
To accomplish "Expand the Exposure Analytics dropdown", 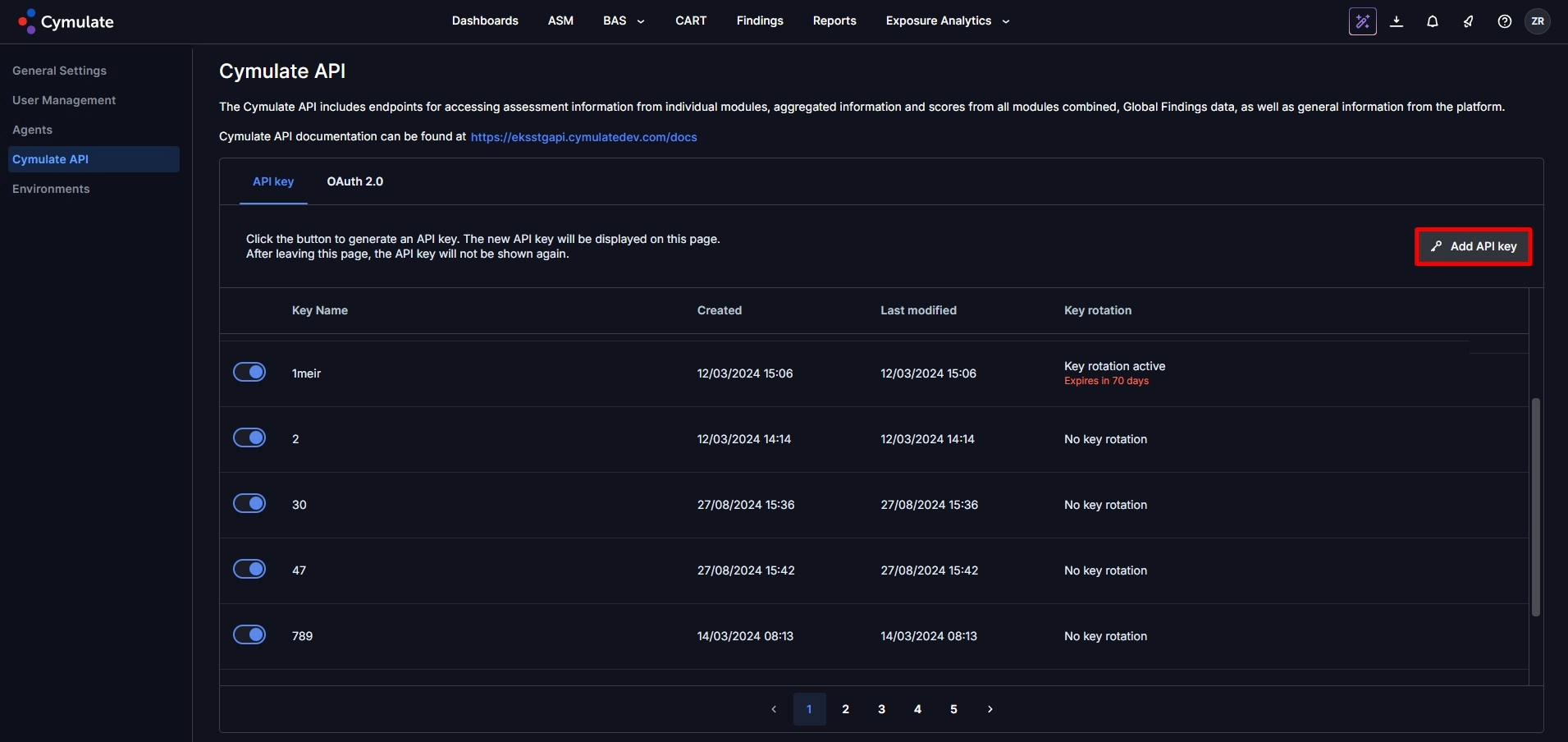I will click(948, 21).
